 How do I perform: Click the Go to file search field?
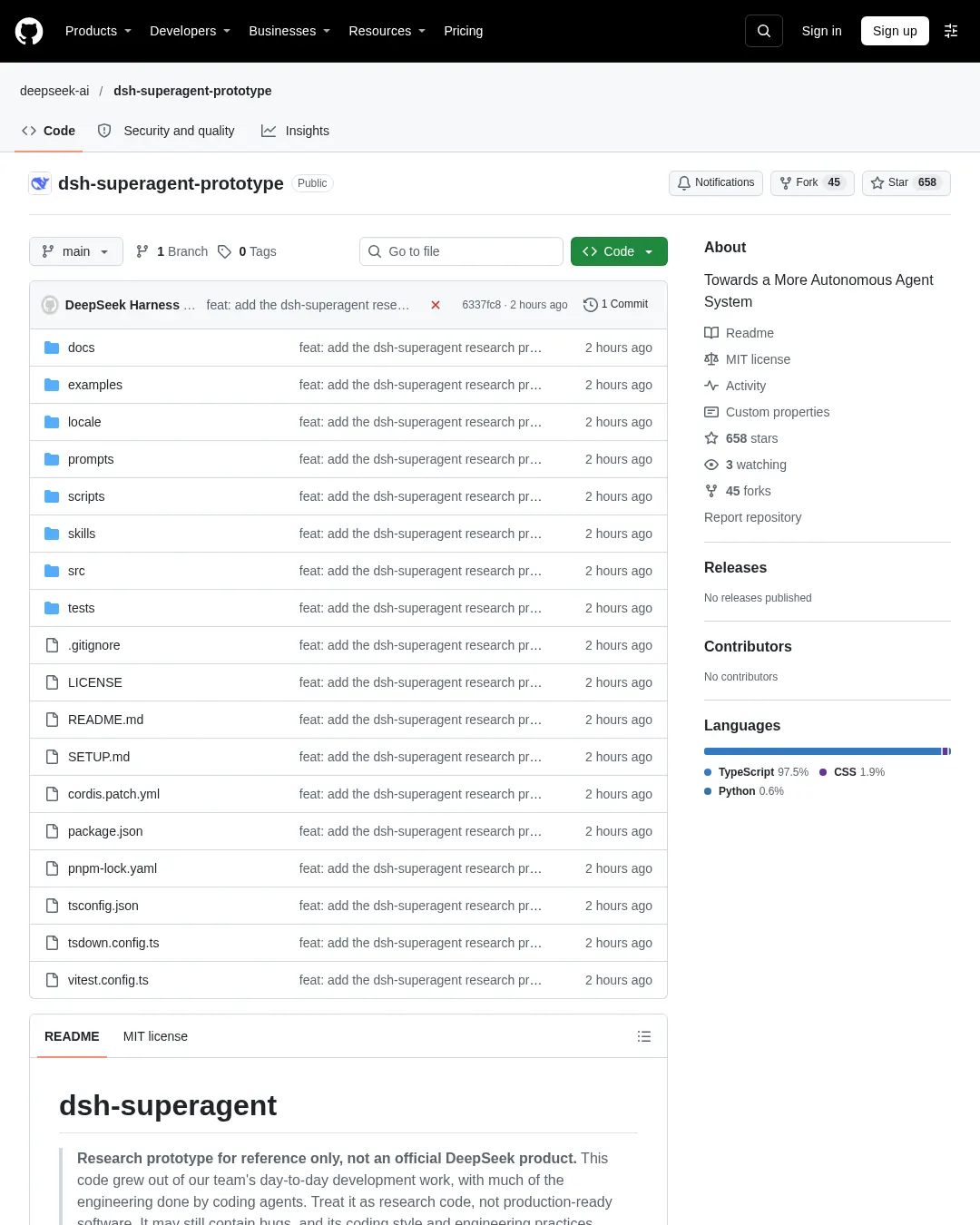[461, 251]
